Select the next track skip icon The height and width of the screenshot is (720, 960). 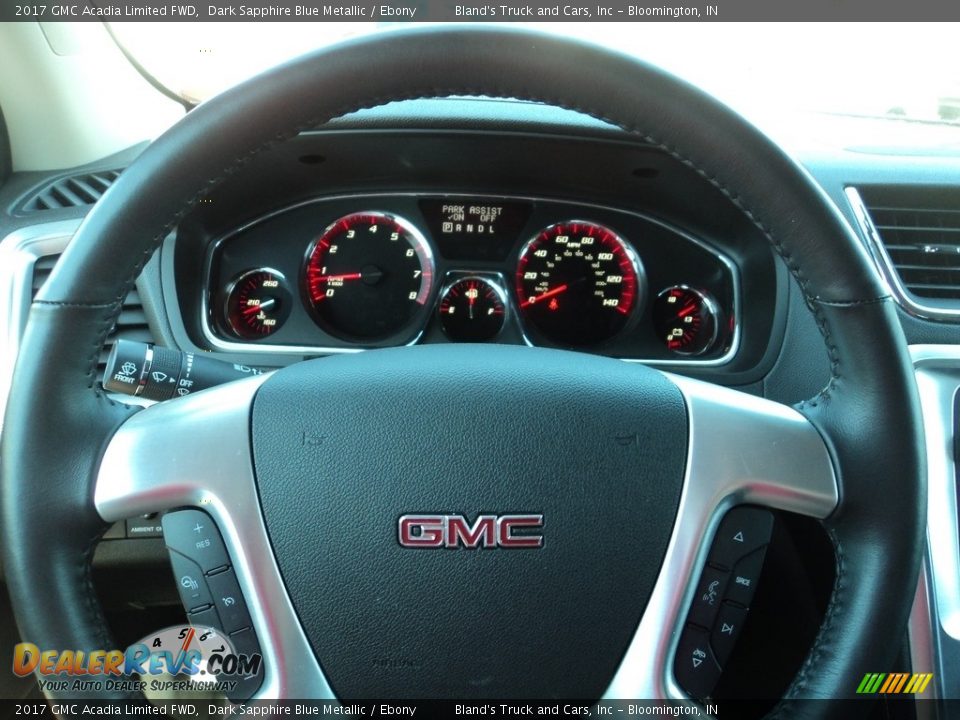729,628
